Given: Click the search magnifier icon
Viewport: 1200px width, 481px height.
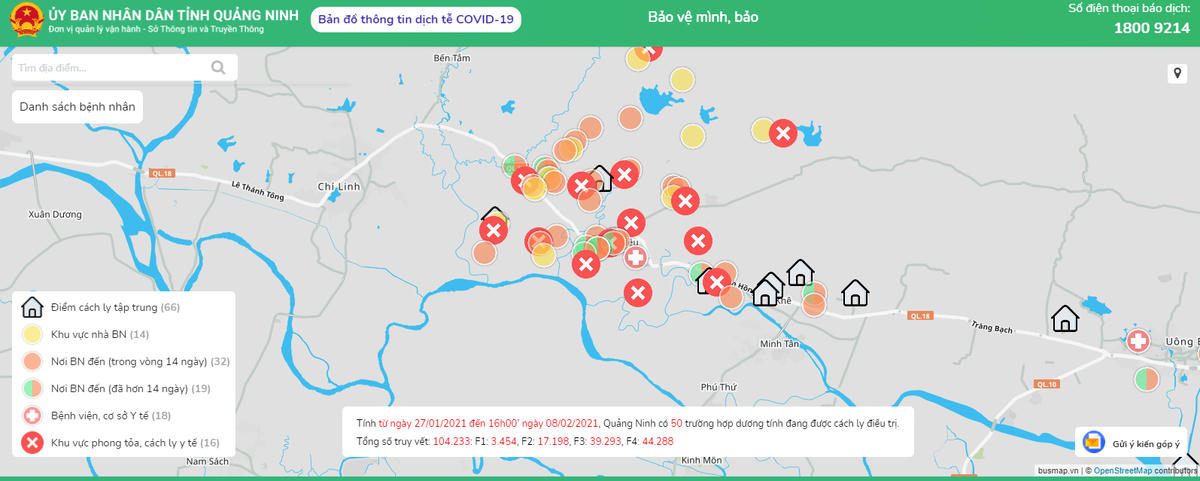Looking at the screenshot, I should tap(219, 68).
